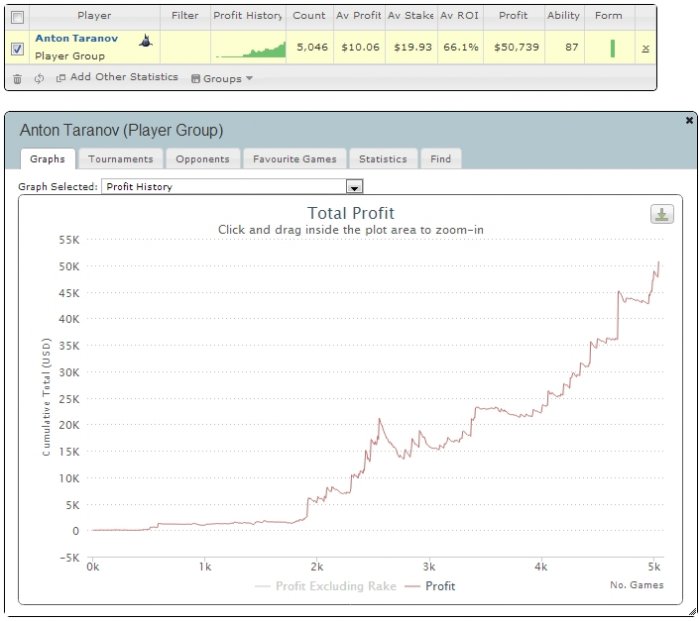Image resolution: width=700 pixels, height=621 pixels.
Task: Click the shark icon beside Anton Taranov
Action: pyautogui.click(x=146, y=41)
